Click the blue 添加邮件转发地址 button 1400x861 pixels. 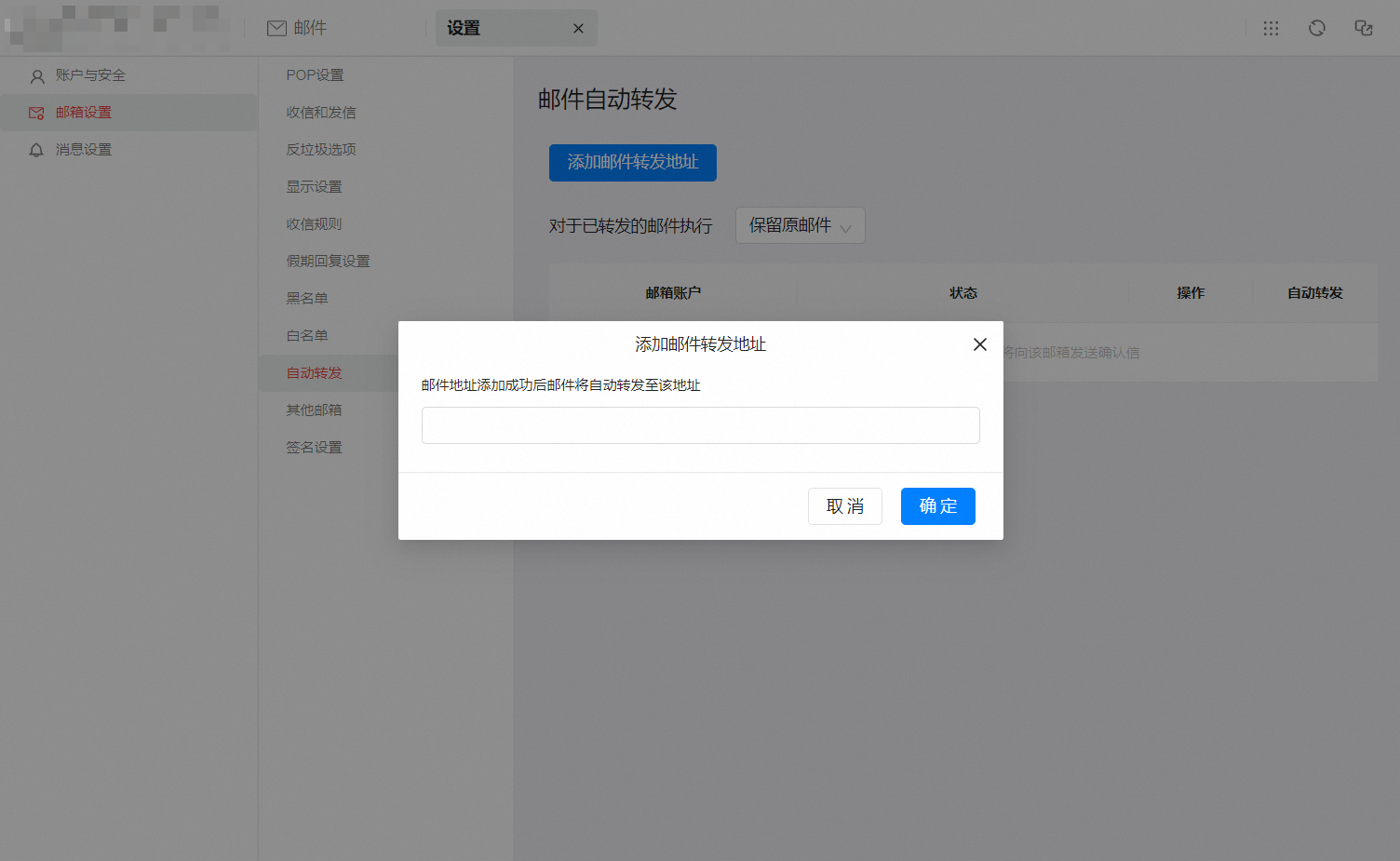coord(633,163)
